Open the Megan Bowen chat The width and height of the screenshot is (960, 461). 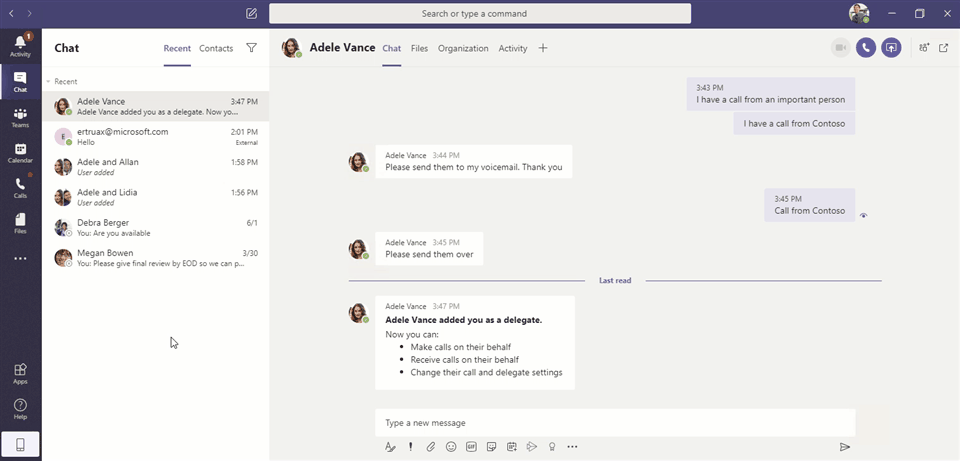pyautogui.click(x=156, y=258)
